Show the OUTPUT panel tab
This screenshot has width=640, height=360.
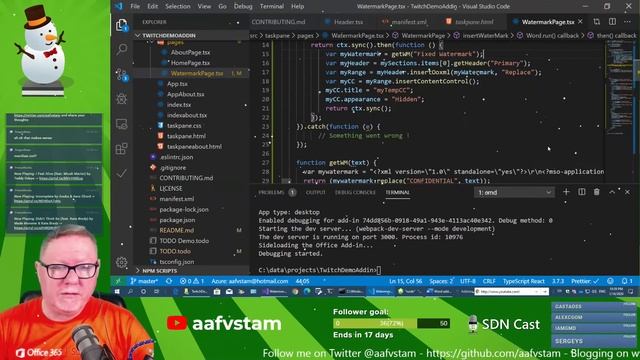pyautogui.click(x=316, y=192)
